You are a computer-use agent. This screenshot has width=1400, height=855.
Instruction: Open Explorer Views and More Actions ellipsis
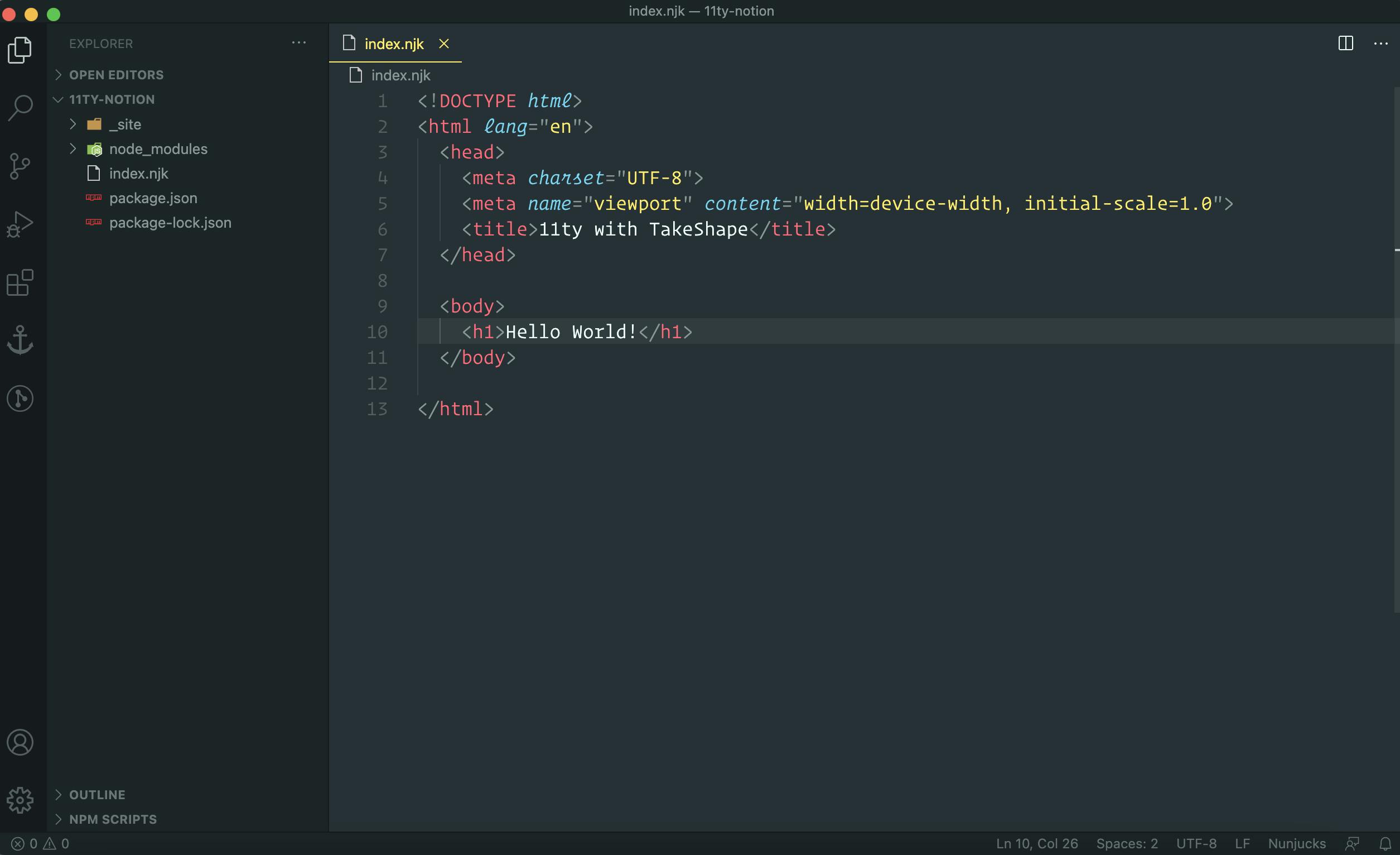point(299,42)
